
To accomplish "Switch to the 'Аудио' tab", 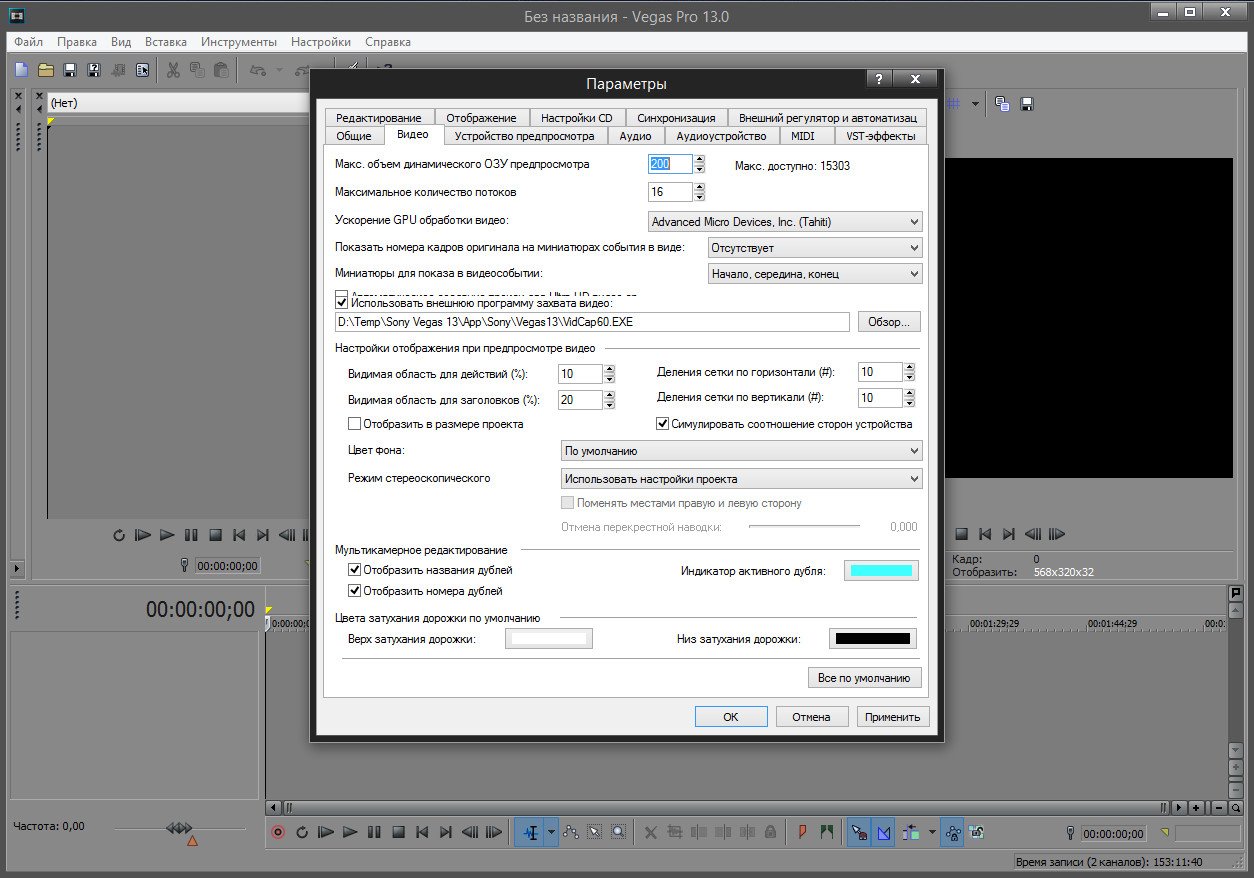I will (x=636, y=136).
